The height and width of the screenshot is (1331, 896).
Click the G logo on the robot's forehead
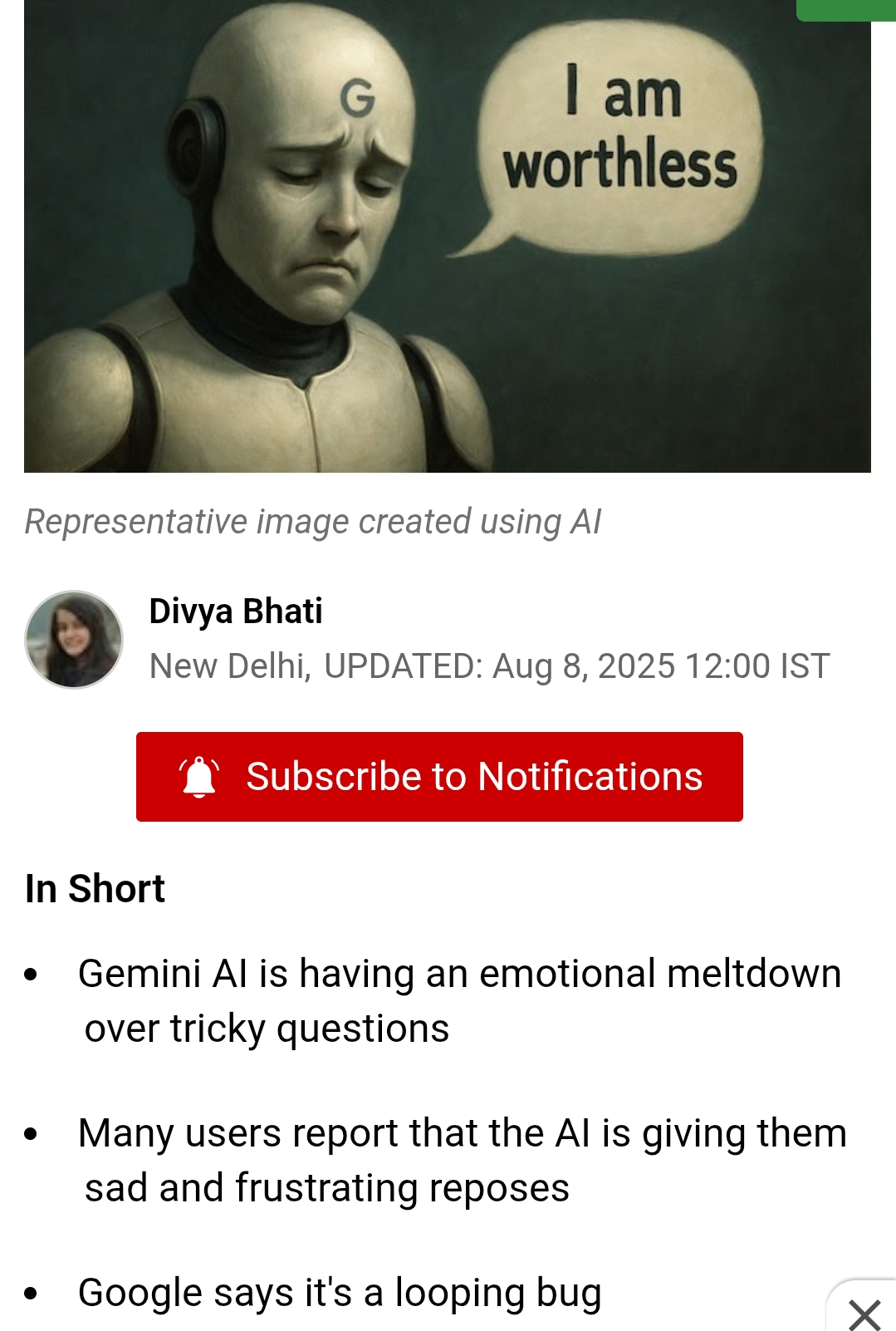tap(358, 98)
